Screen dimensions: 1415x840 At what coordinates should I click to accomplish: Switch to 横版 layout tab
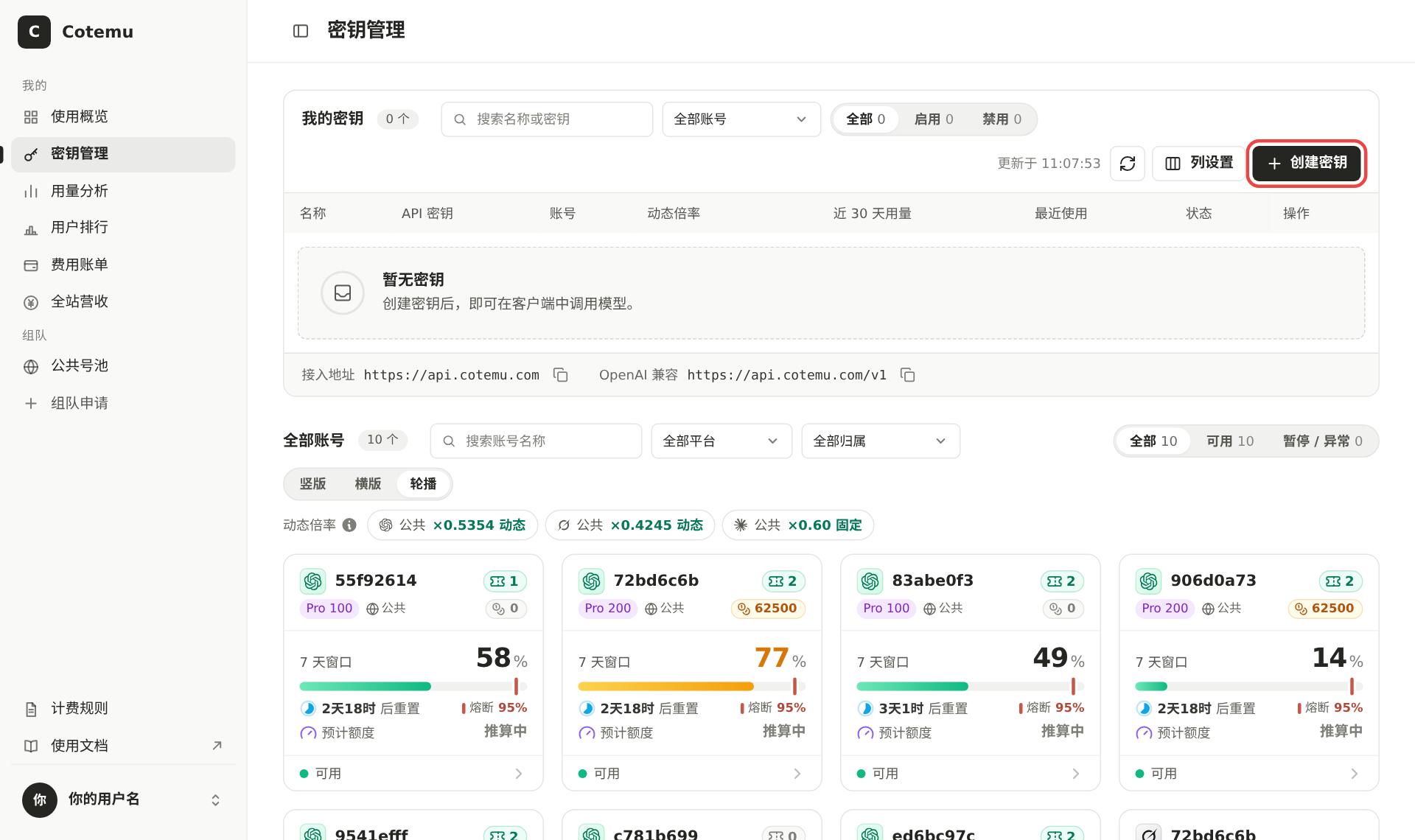click(368, 484)
